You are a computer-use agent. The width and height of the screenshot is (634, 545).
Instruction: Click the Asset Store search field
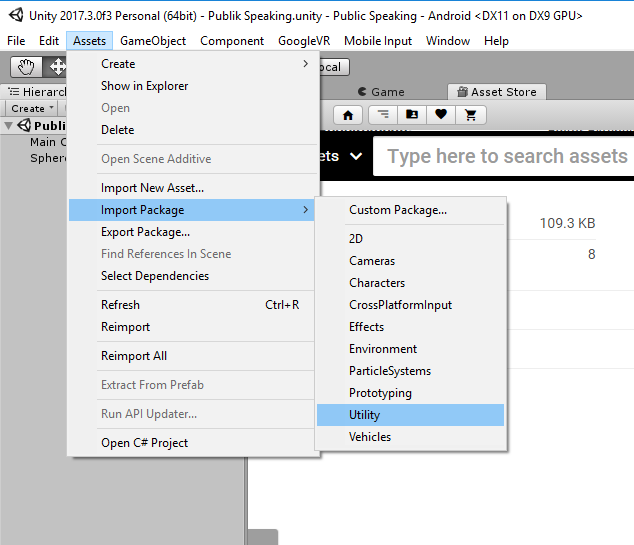503,156
